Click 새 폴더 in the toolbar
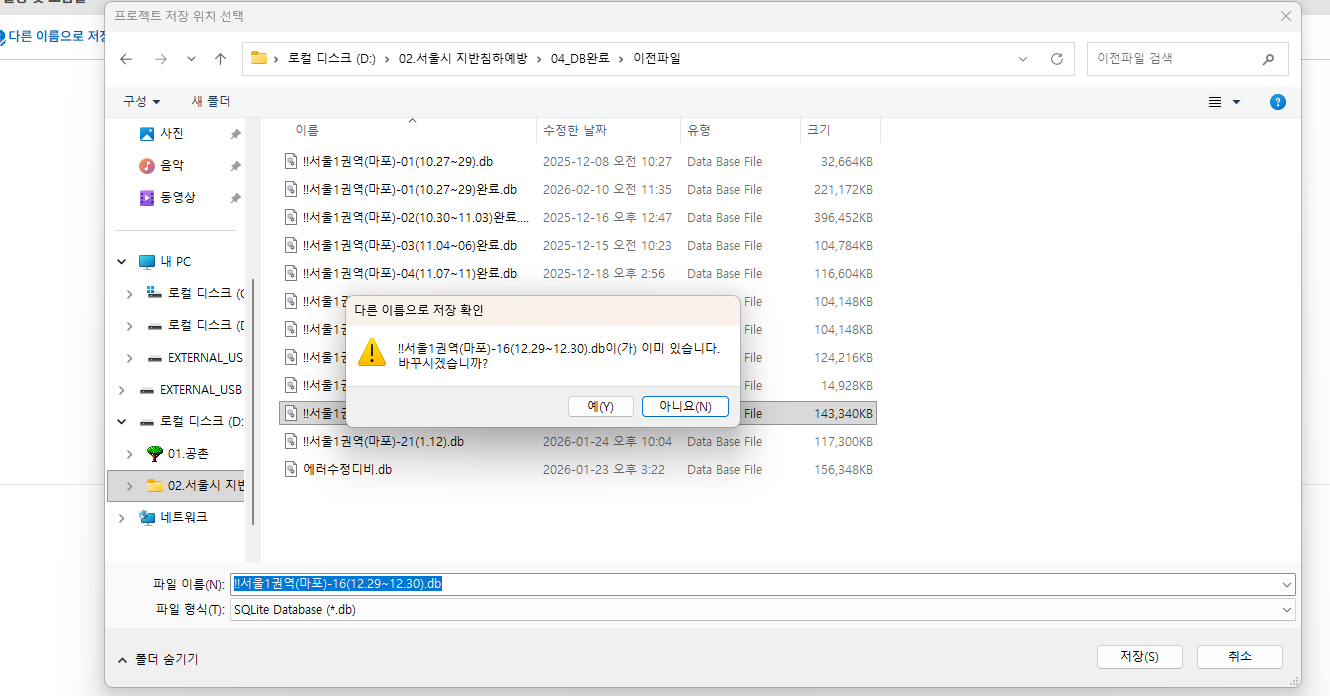 [x=211, y=102]
